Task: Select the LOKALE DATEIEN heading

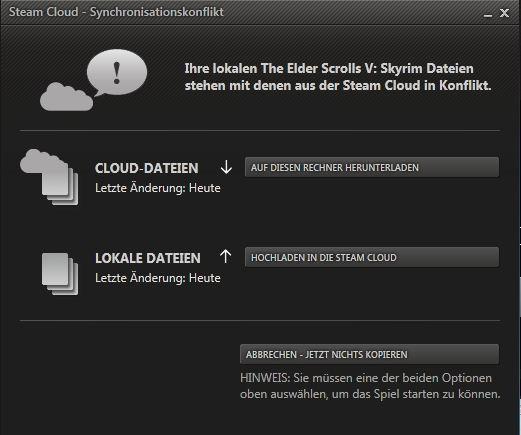Action: click(148, 258)
